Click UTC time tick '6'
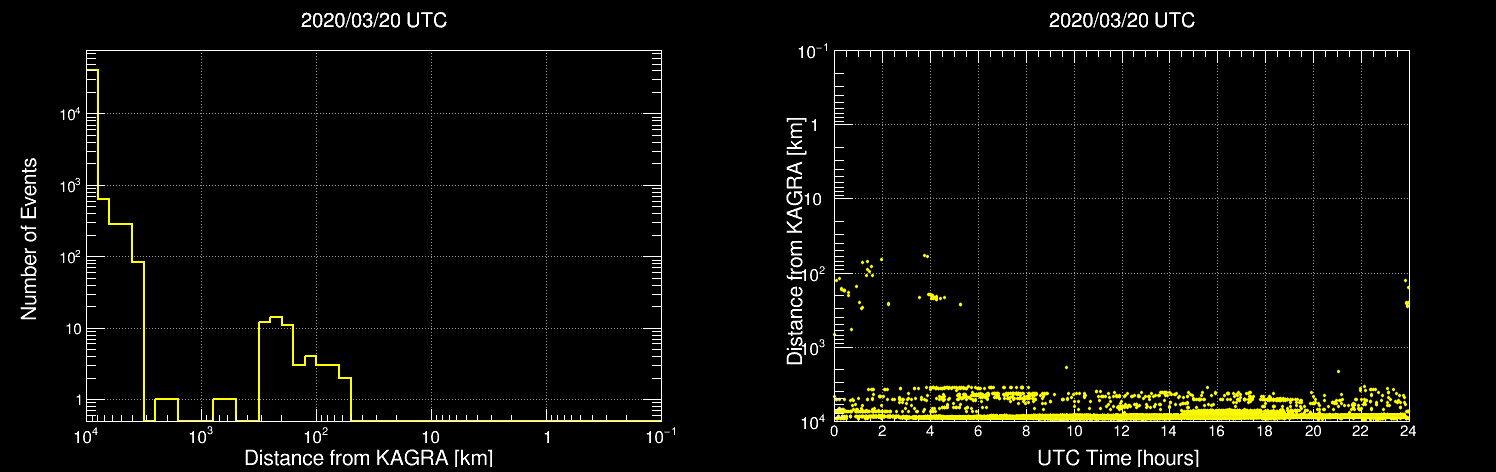This screenshot has width=1496, height=472. [x=978, y=431]
